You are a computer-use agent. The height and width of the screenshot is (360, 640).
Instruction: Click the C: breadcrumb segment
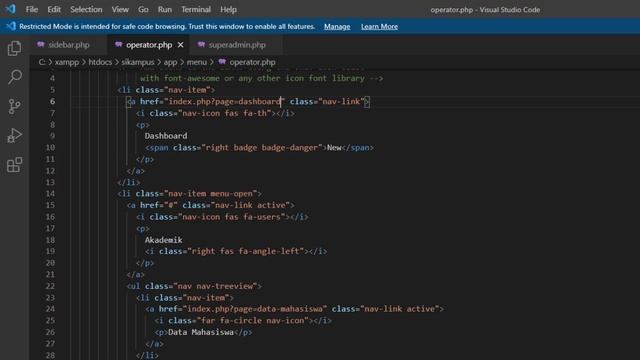coord(42,62)
